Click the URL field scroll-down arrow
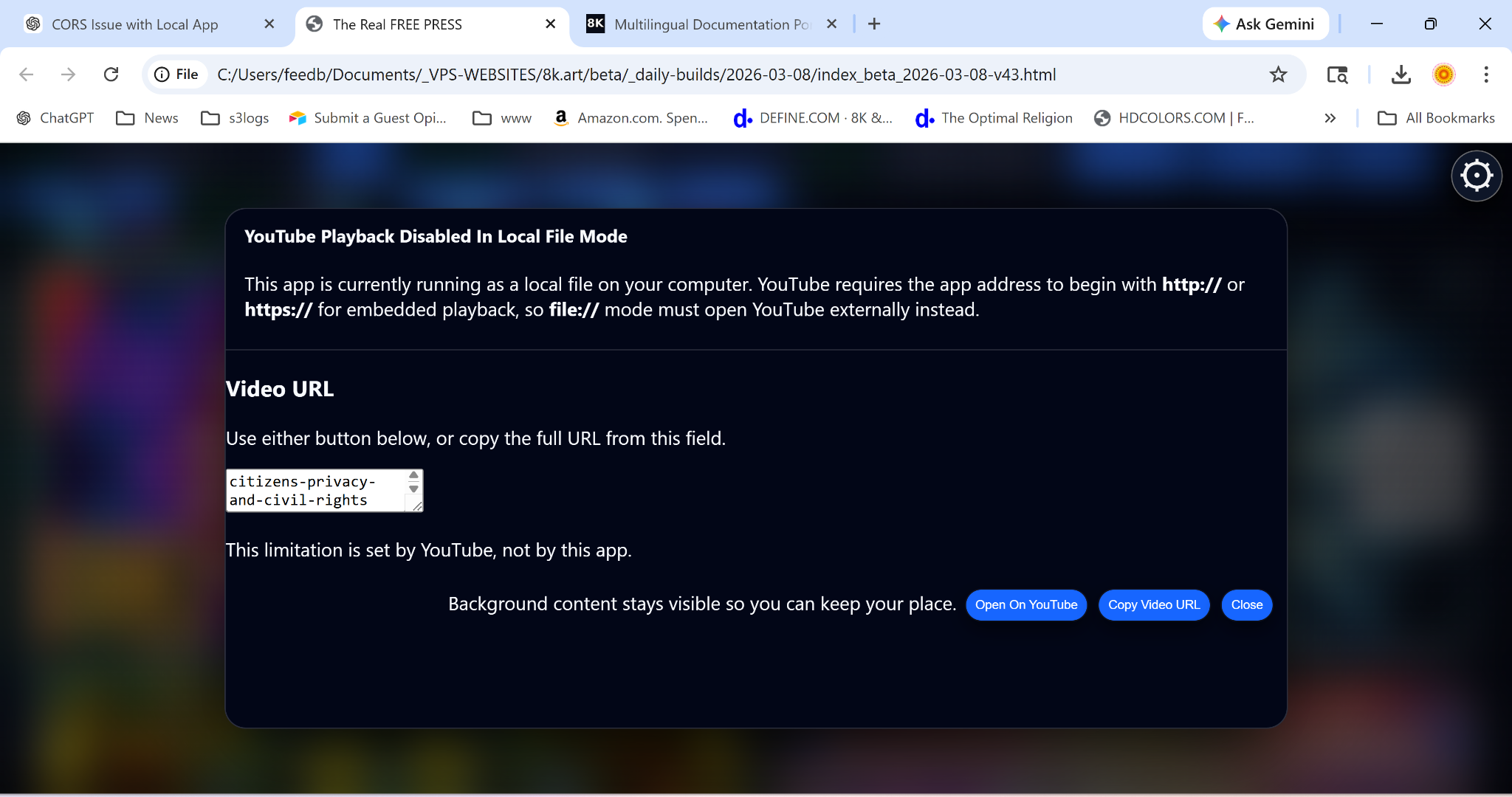 [414, 489]
